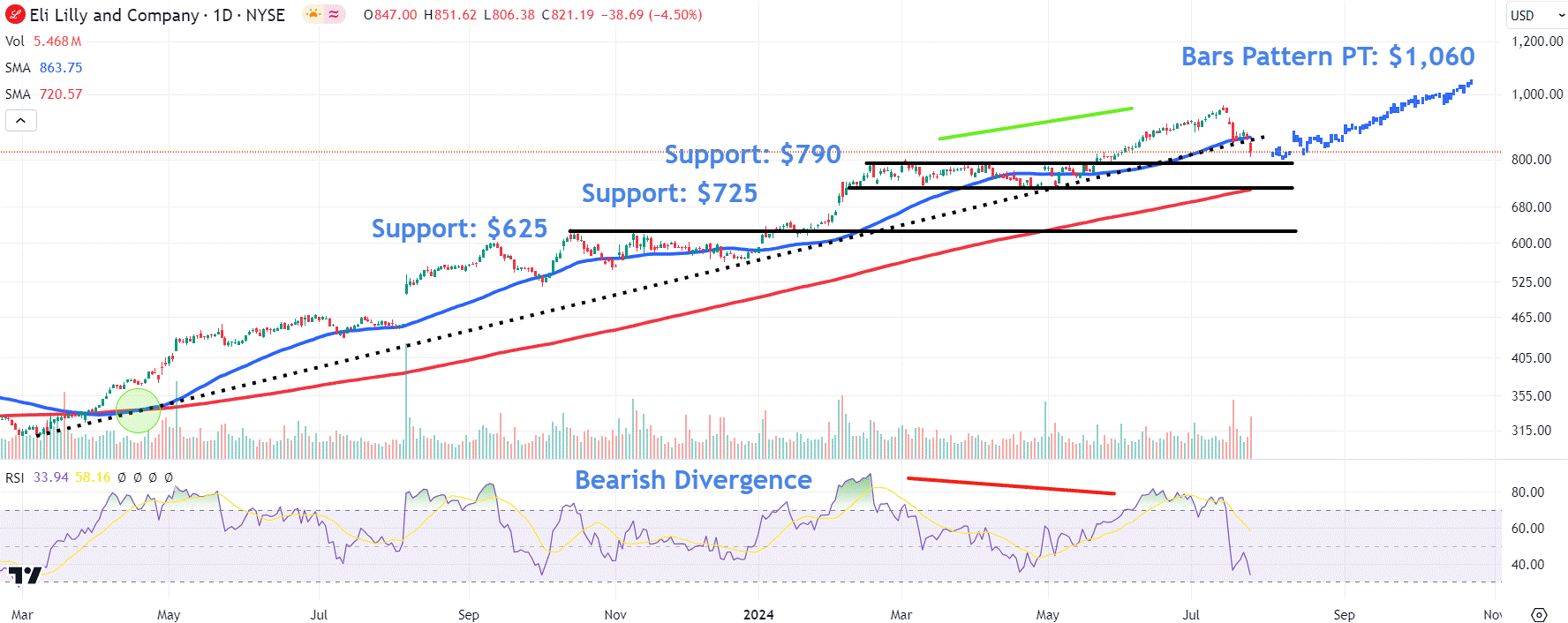Click the RSI 60.00 axis label

point(1527,529)
